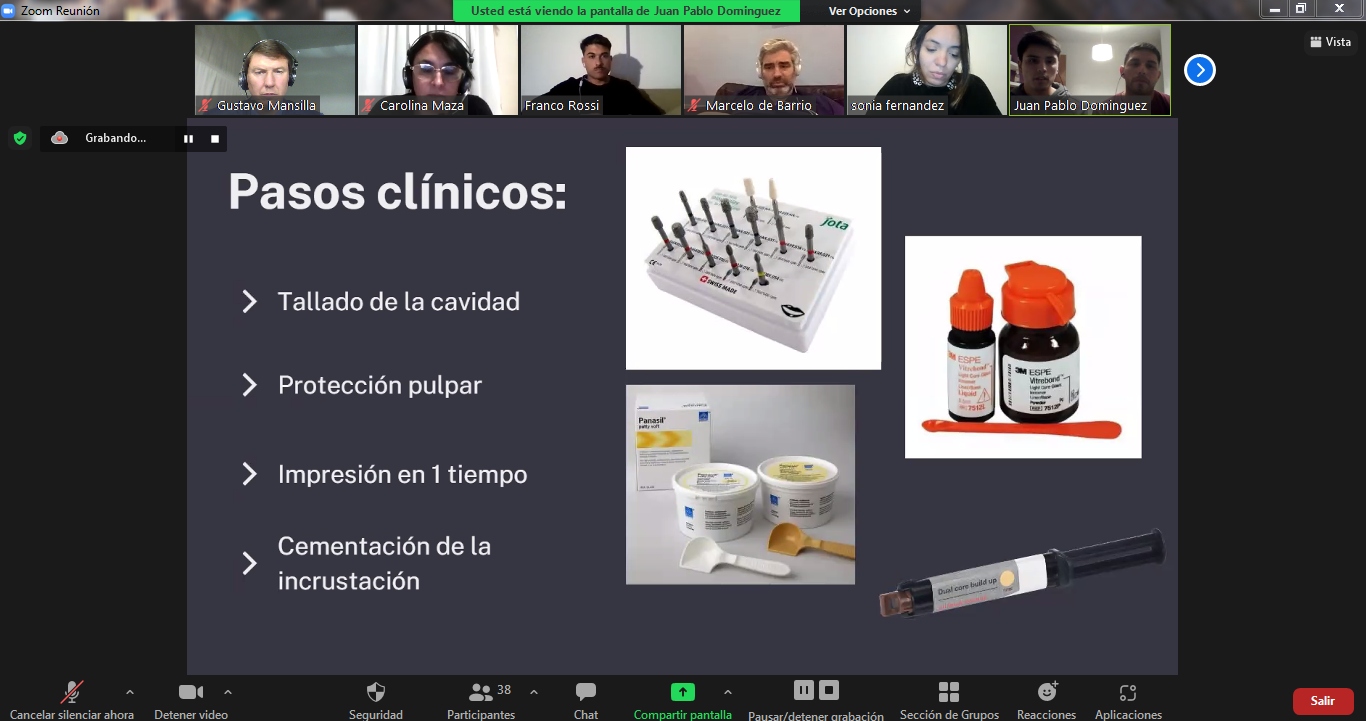Select Juan Pablo Dominguez's video thumbnail
This screenshot has height=721, width=1366.
(1089, 70)
